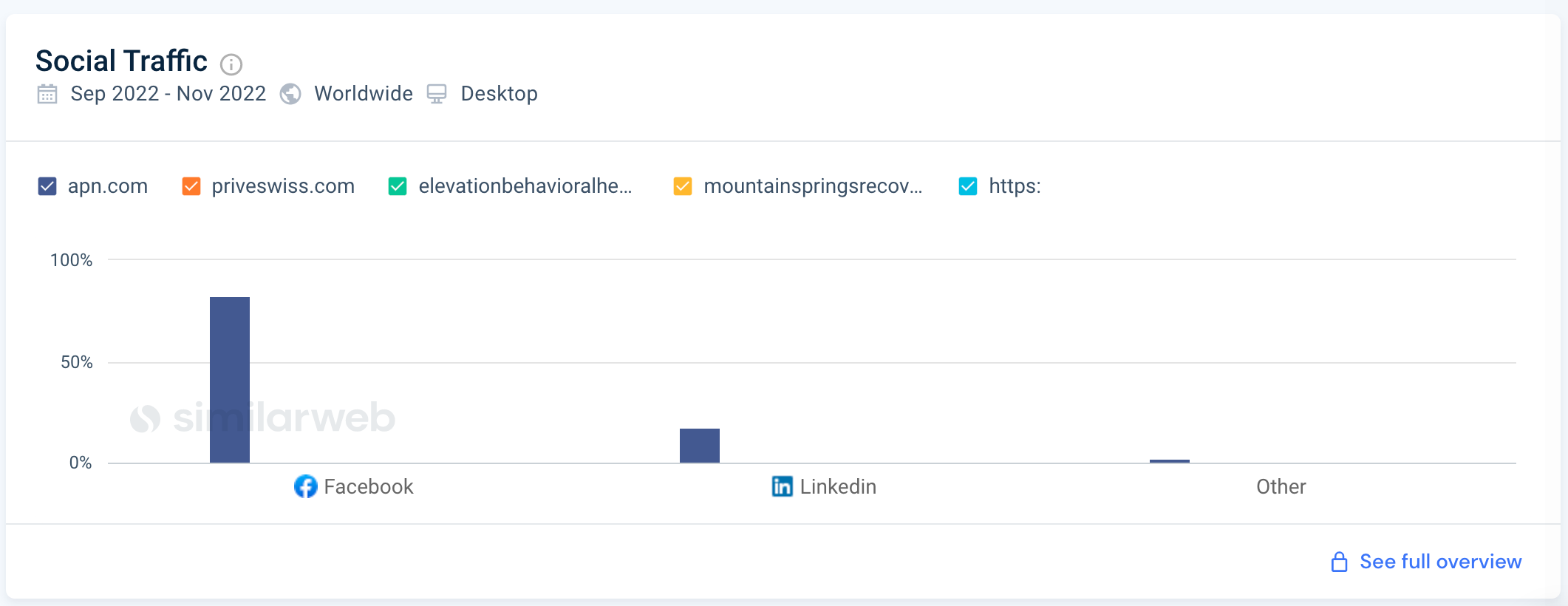Viewport: 1568px width, 606px height.
Task: Click the Other category label
Action: (x=1281, y=486)
